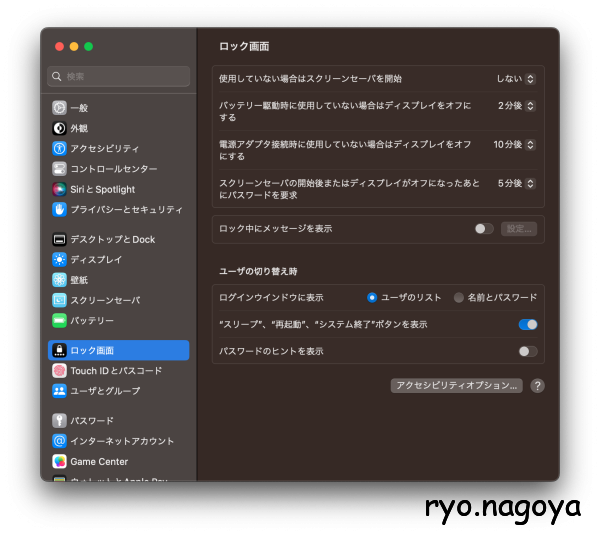The width and height of the screenshot is (600, 535).
Task: Select the Siri と Spotlight icon
Action: (x=60, y=189)
